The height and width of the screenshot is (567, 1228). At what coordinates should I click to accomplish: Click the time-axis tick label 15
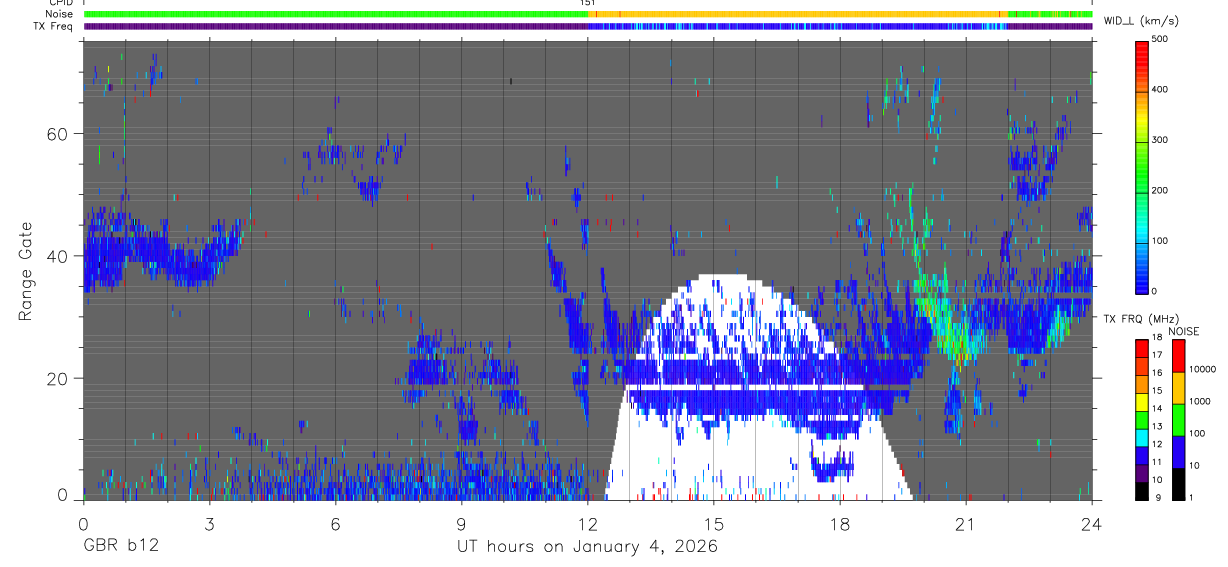coord(713,523)
